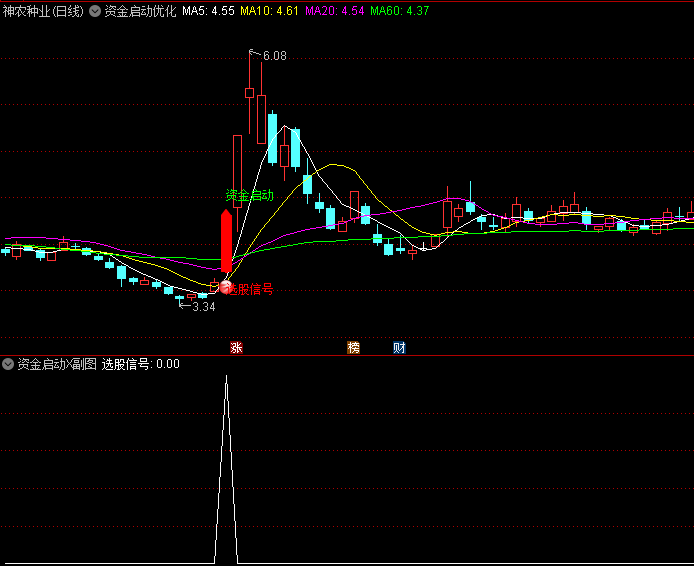Viewport: 694px width, 566px height.
Task: Select the MA5 moving average label
Action: tap(208, 12)
